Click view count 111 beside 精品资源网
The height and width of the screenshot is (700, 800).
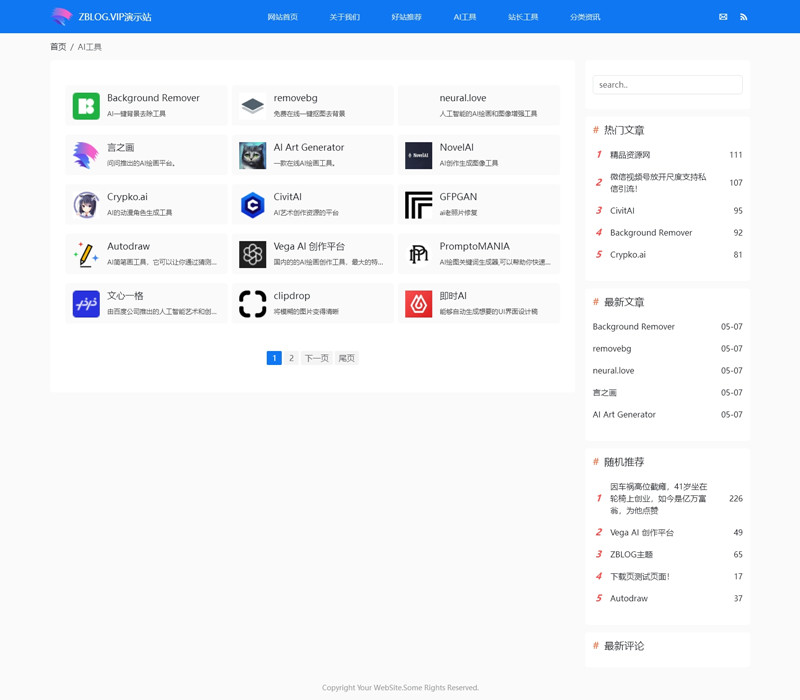(736, 155)
